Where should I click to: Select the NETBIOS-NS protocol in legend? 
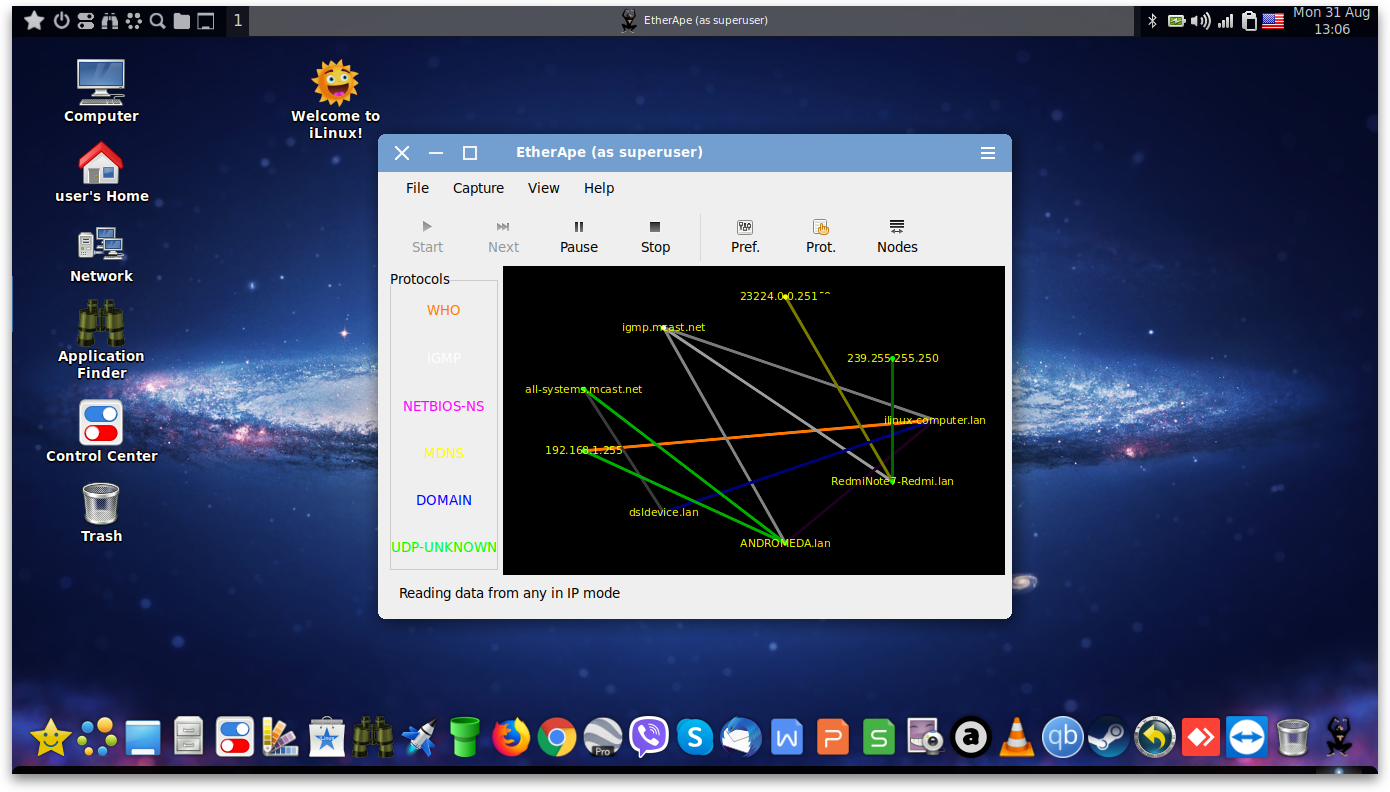[x=444, y=406]
